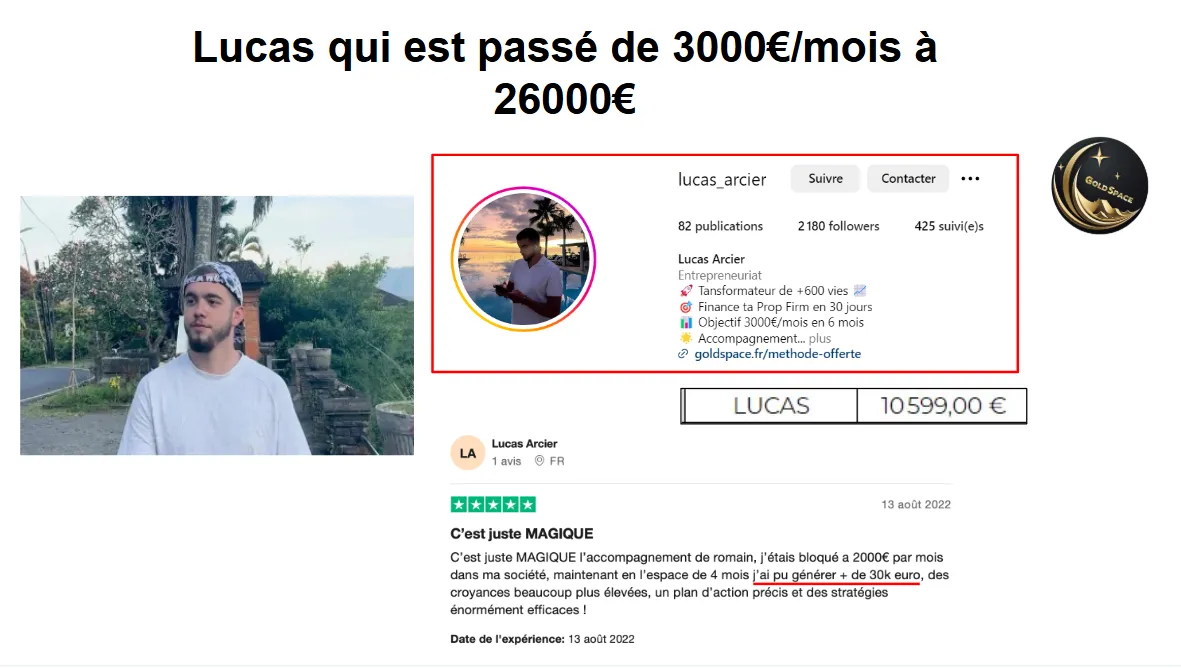Open the 2 180 followers list

click(x=838, y=226)
